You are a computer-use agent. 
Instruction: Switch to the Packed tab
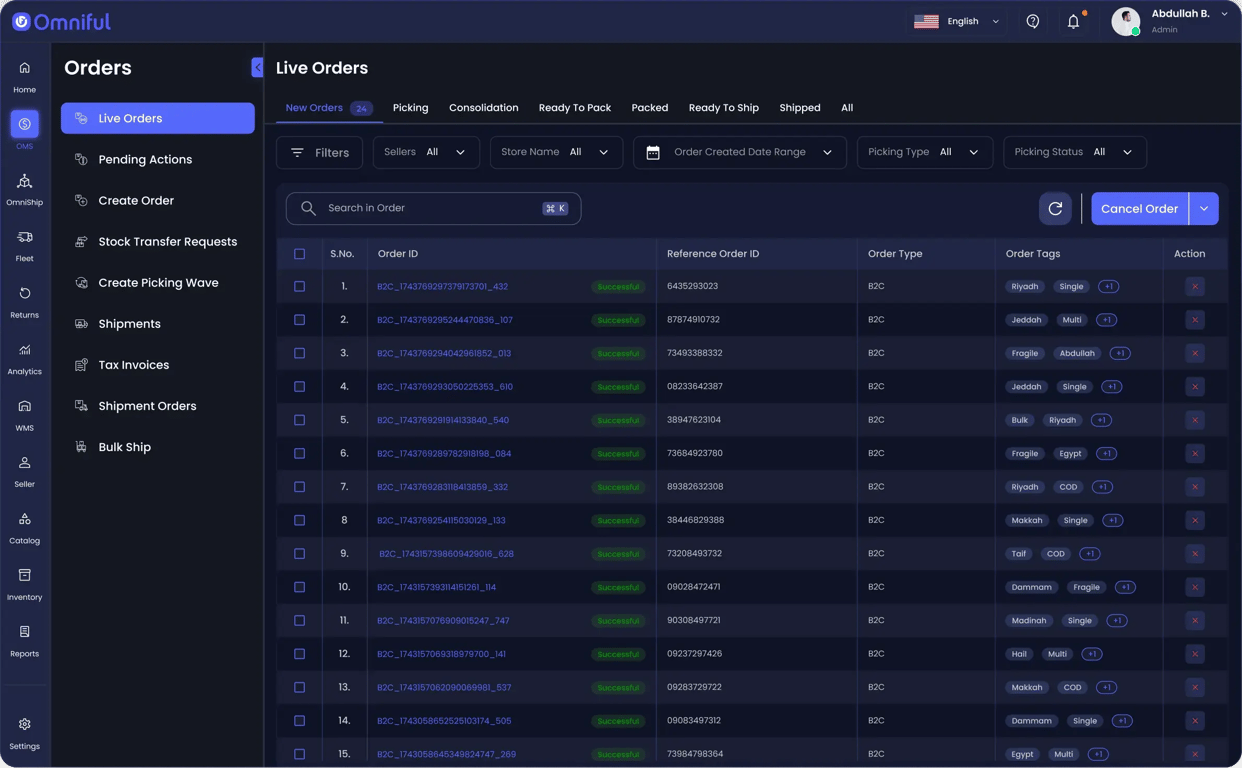649,107
